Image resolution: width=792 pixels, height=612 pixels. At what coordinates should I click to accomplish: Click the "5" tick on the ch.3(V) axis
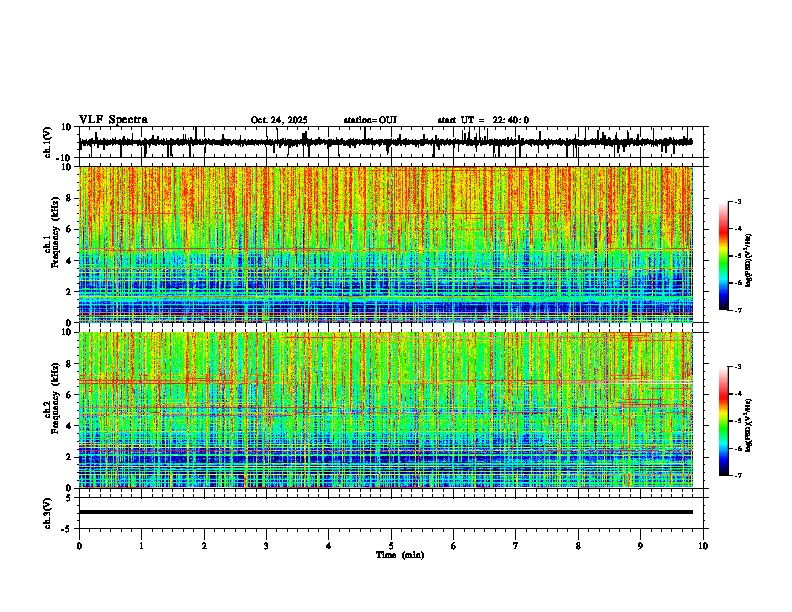(x=70, y=498)
